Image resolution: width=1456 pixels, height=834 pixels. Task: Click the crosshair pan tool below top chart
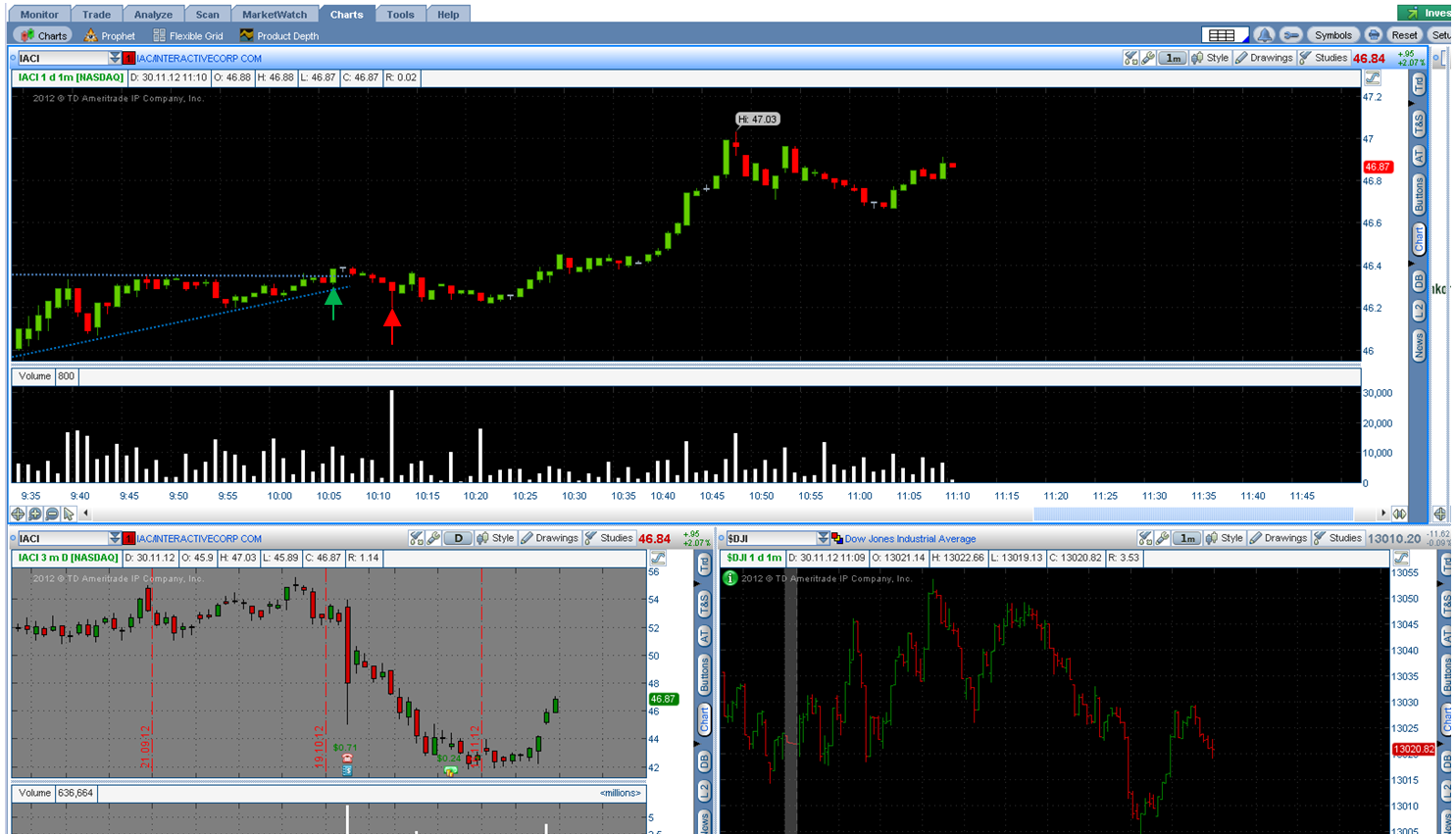click(x=18, y=514)
